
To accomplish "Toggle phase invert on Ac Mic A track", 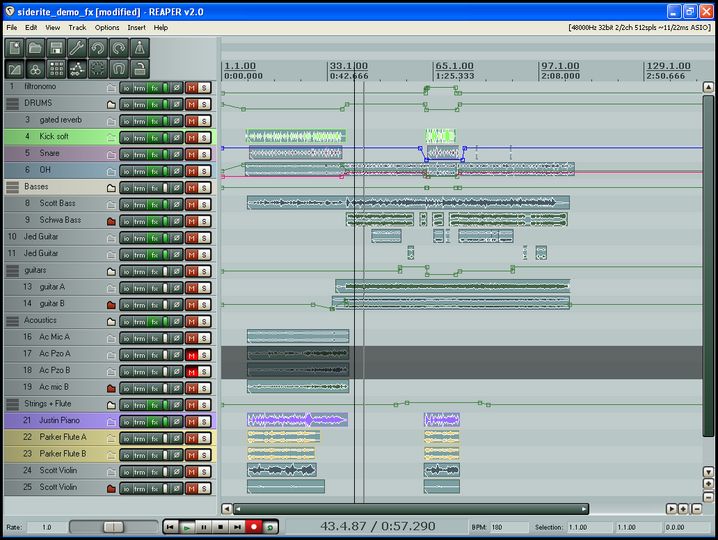I will click(176, 338).
